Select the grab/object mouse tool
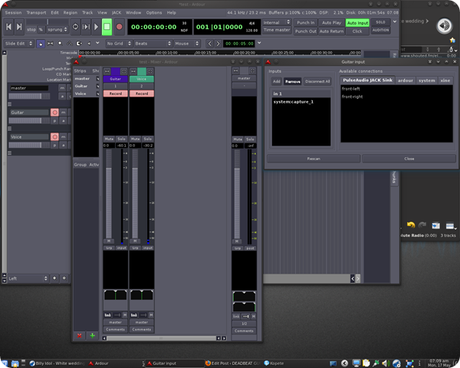 (41, 43)
